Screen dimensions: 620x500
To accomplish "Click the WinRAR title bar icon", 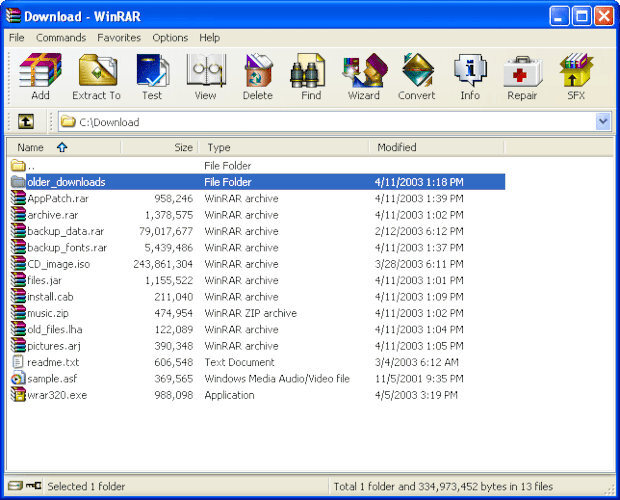I will point(13,16).
